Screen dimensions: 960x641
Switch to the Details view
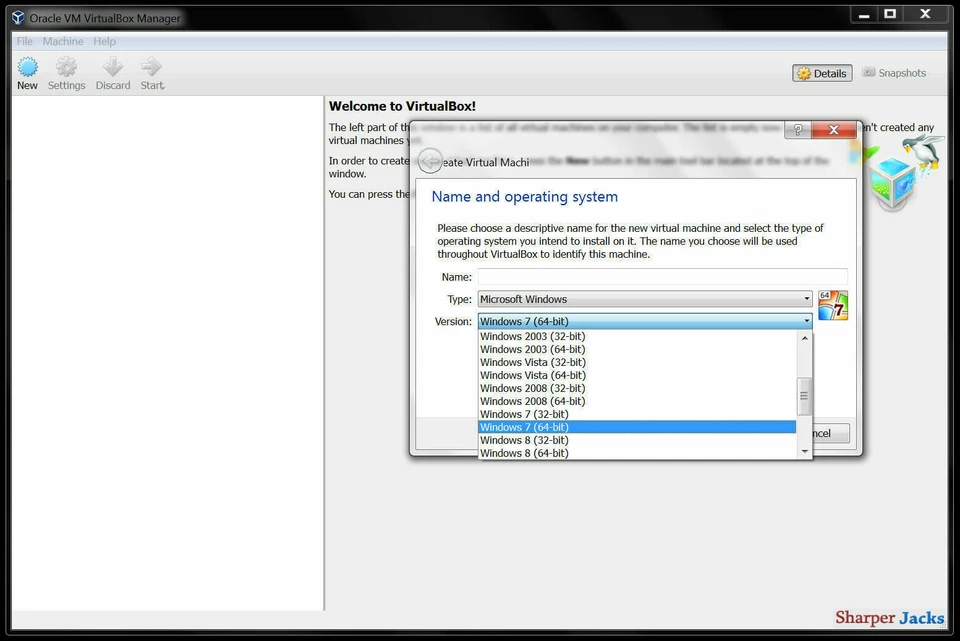[821, 72]
